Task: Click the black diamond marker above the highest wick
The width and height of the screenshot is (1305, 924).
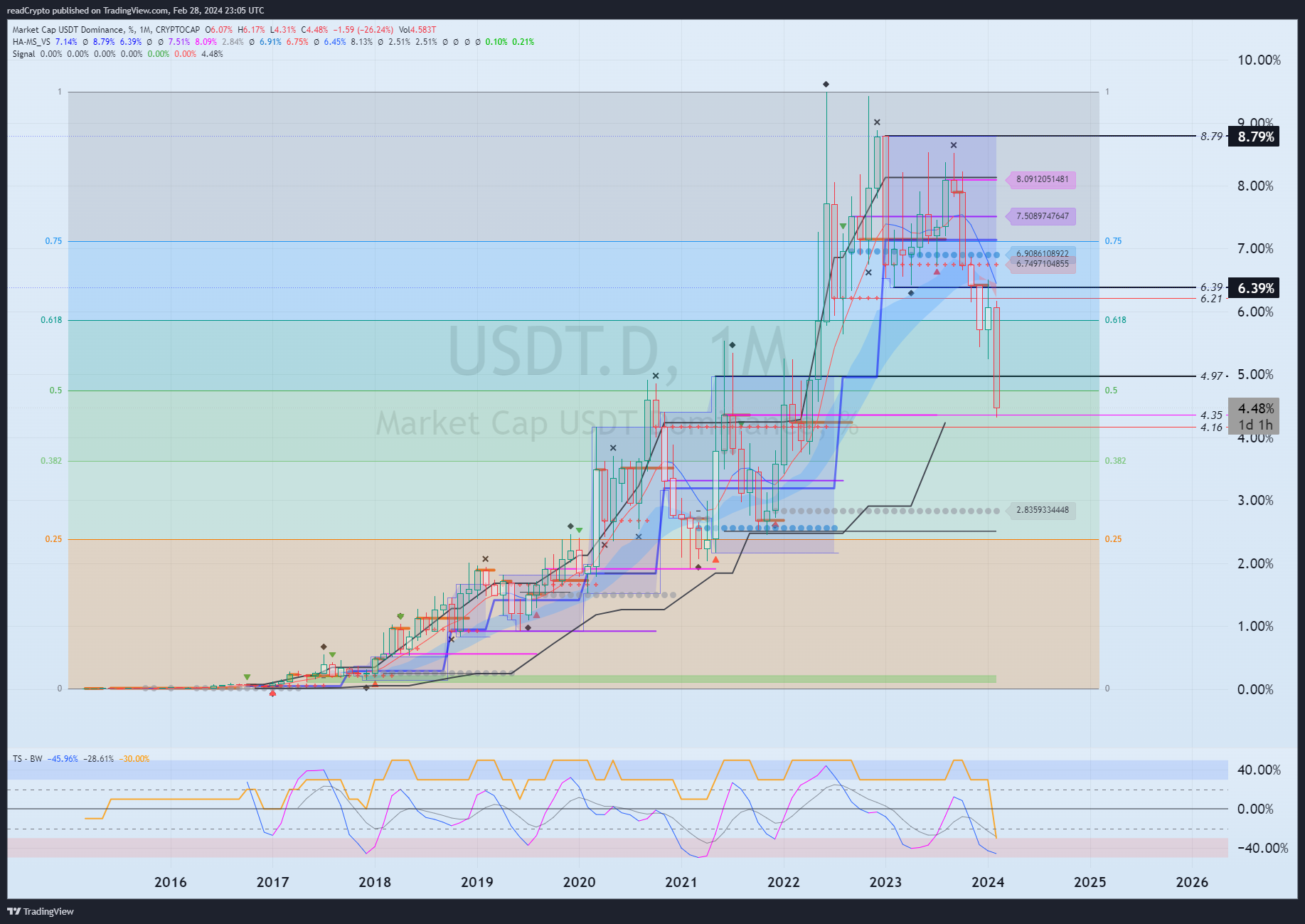Action: point(826,85)
